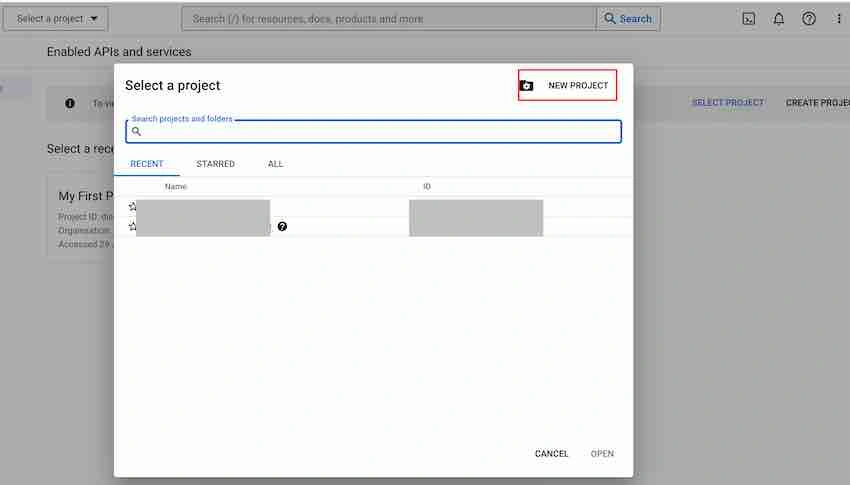Switch to the RECENT tab

(x=147, y=164)
